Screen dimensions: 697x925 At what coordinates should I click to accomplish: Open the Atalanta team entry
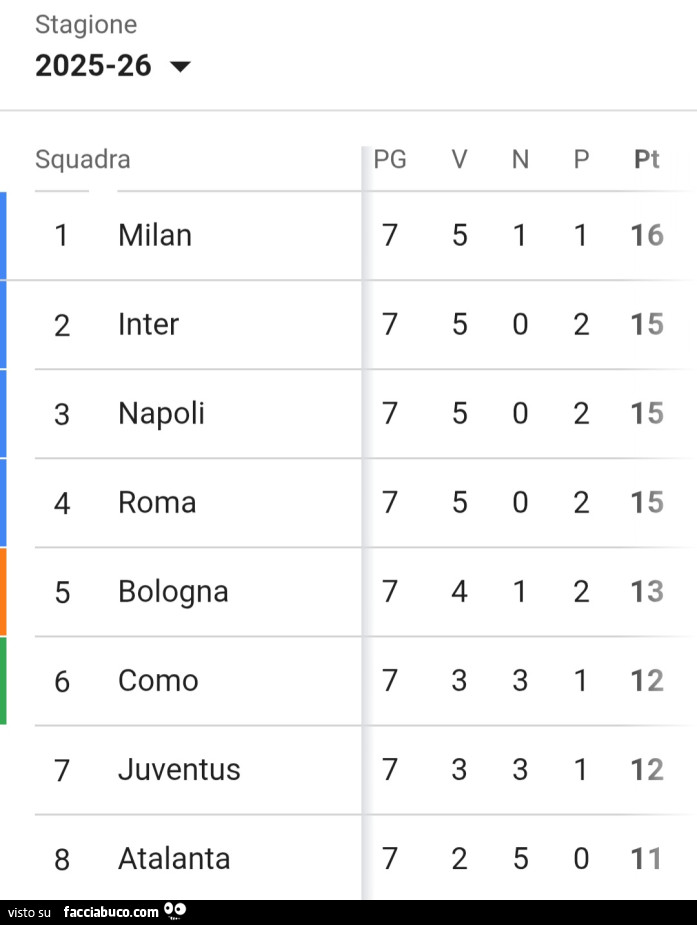tap(174, 858)
